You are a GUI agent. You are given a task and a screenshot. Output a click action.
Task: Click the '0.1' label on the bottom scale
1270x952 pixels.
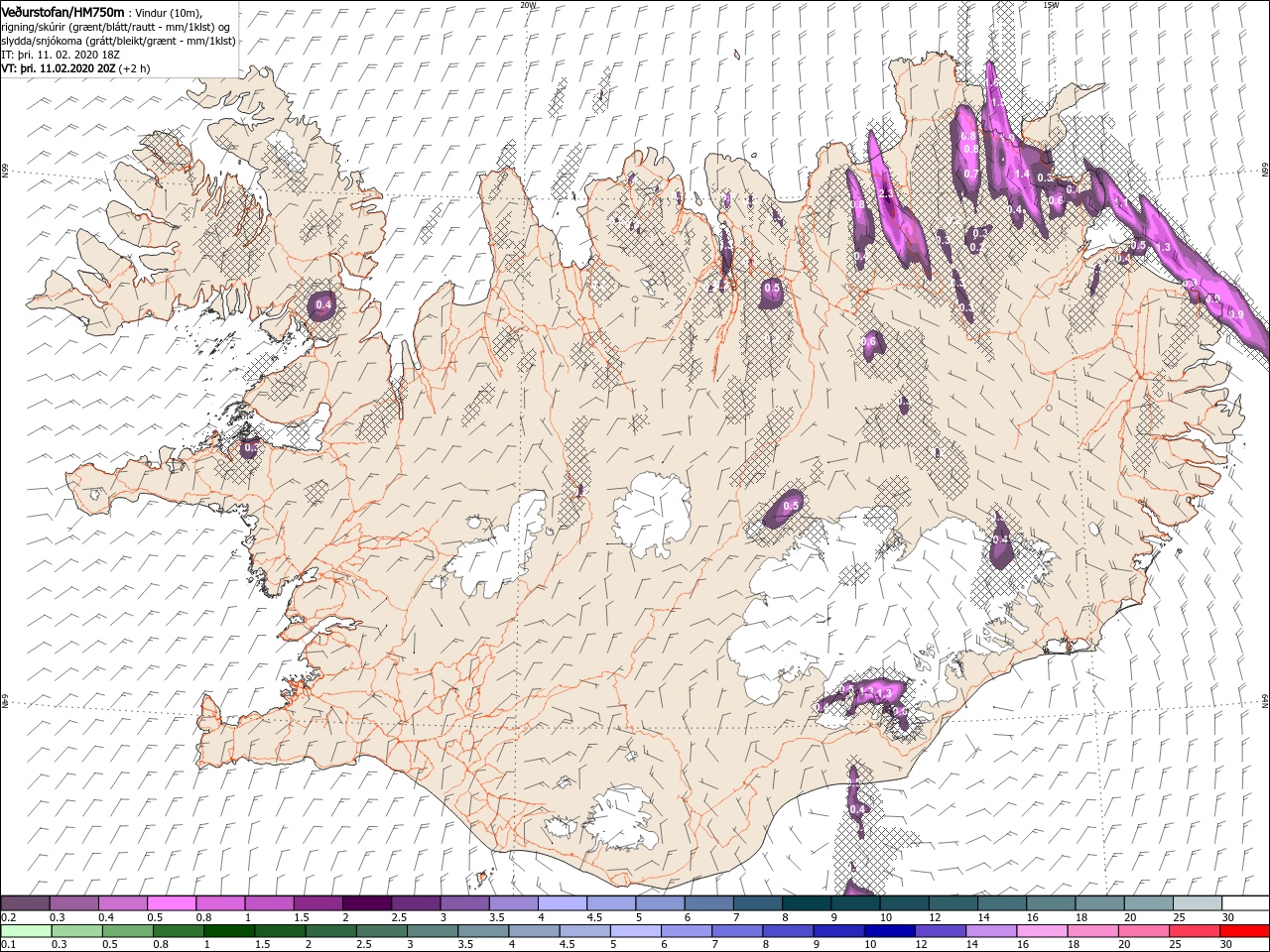[7, 945]
